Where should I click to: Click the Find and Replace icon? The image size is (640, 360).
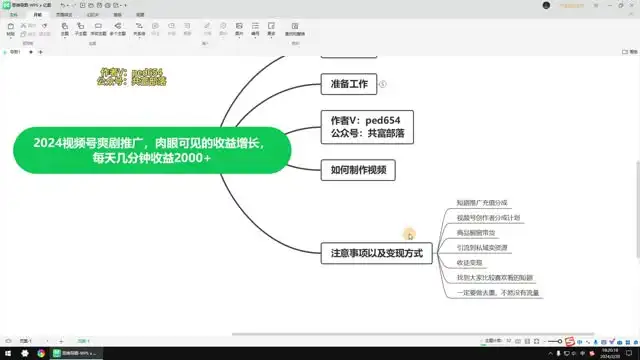(295, 26)
